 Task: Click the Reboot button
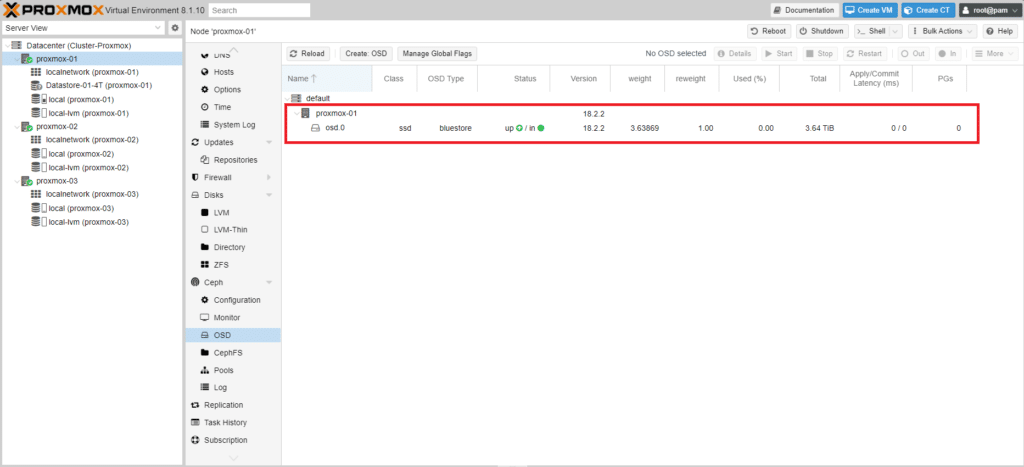tap(769, 31)
